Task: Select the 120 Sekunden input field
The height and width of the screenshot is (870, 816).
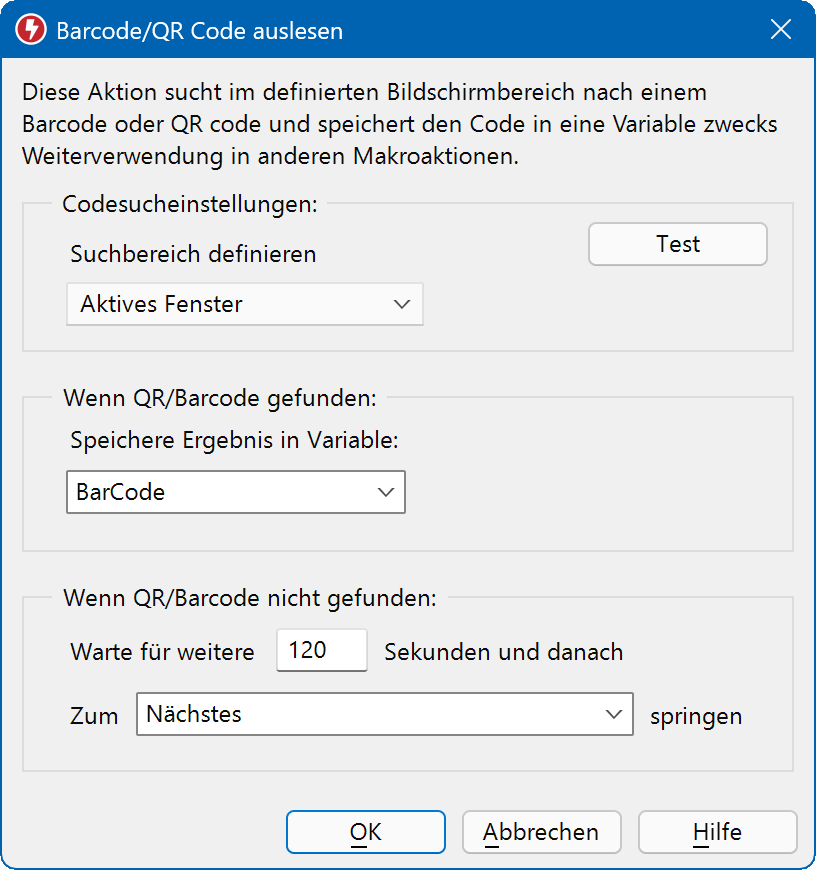Action: click(x=321, y=650)
